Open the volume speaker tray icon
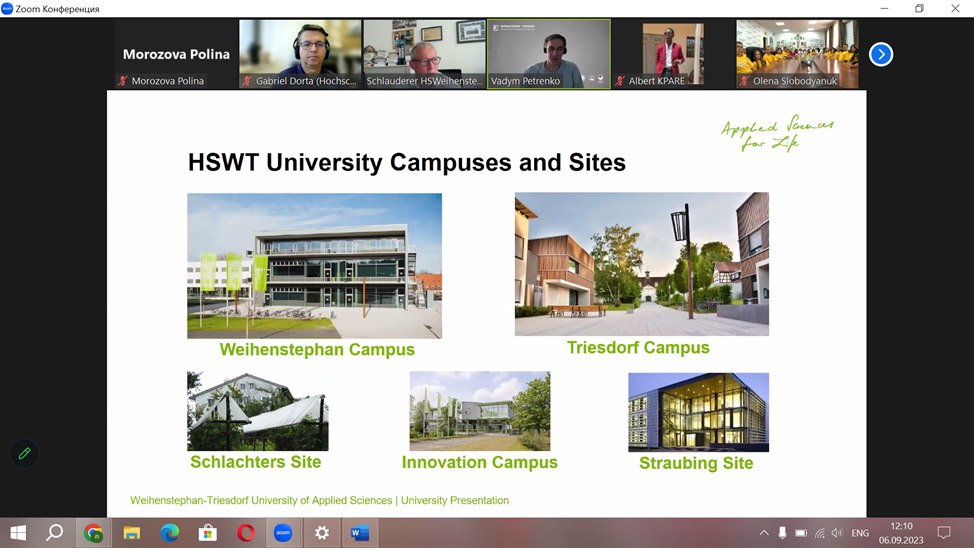The image size is (974, 548). 837,533
